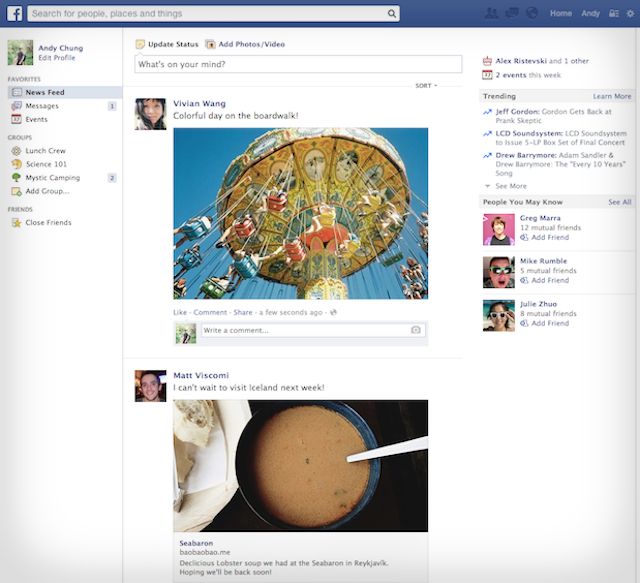Open friend requests icon in top bar
This screenshot has height=583, width=640.
[490, 13]
